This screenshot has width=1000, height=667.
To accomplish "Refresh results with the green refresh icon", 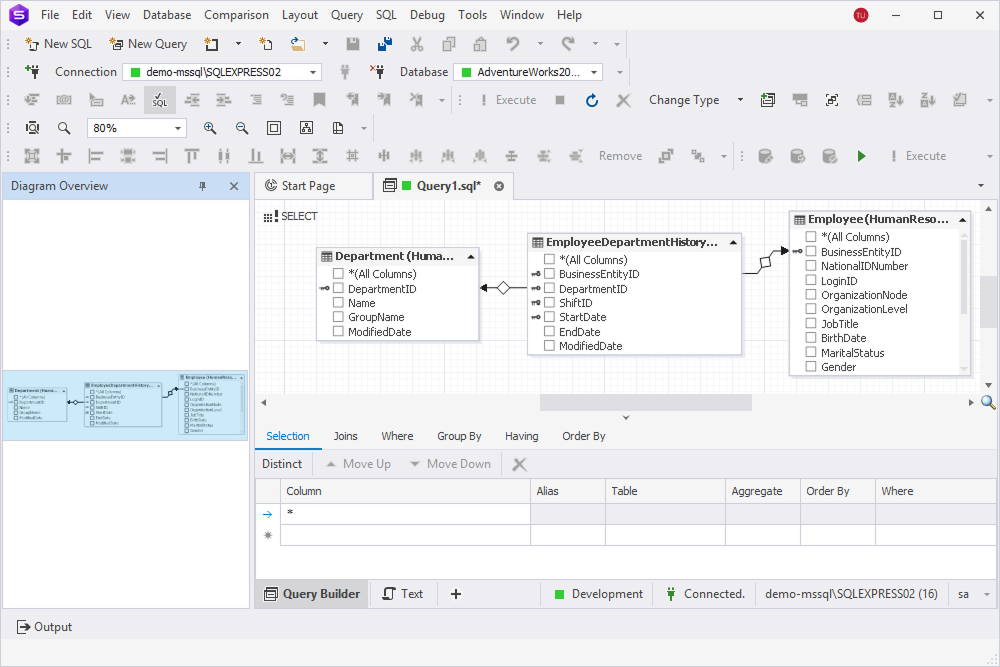I will [590, 100].
